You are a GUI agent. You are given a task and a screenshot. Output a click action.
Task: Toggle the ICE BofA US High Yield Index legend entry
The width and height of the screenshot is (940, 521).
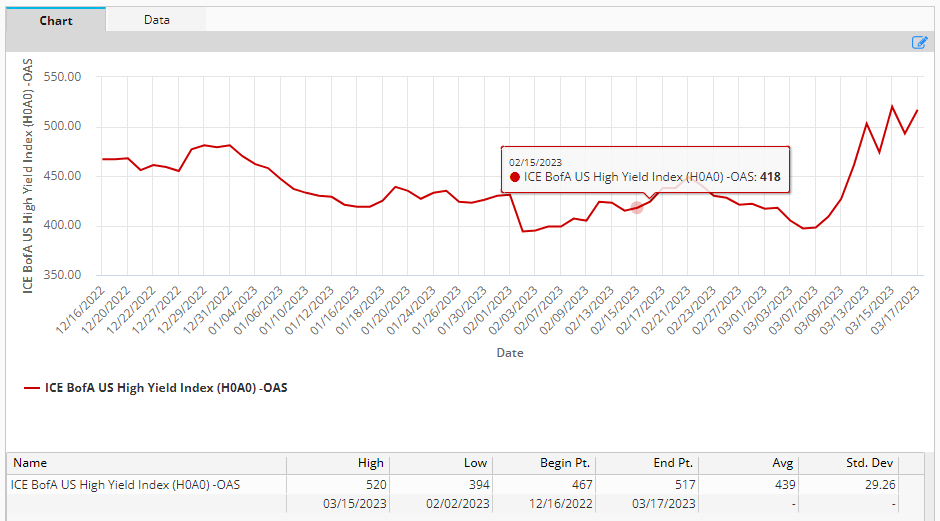coord(155,388)
